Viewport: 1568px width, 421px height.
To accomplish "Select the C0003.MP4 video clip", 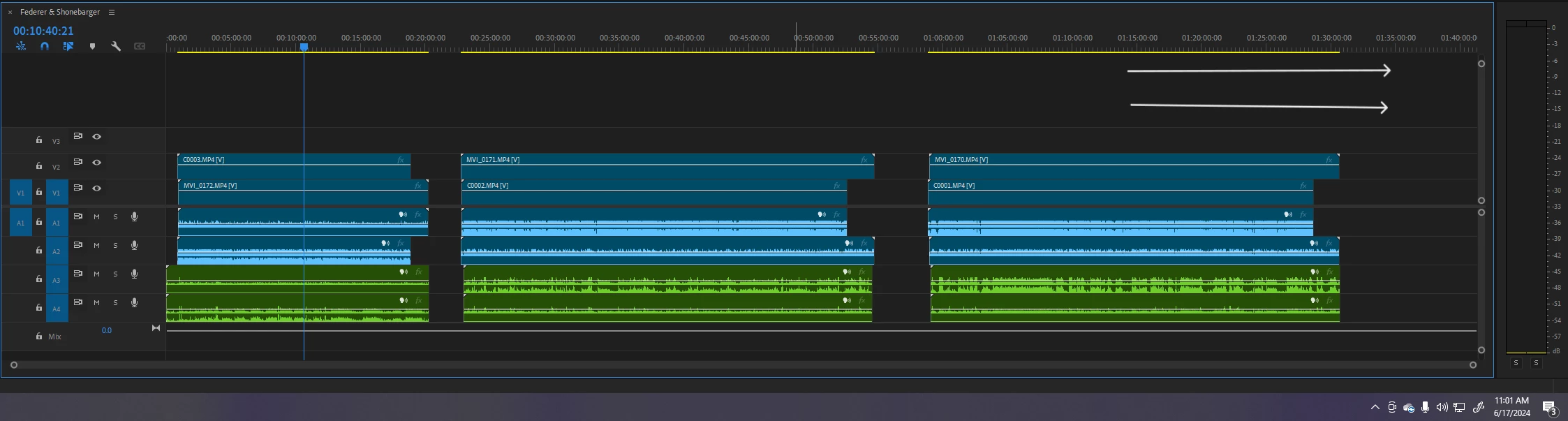I will click(294, 166).
